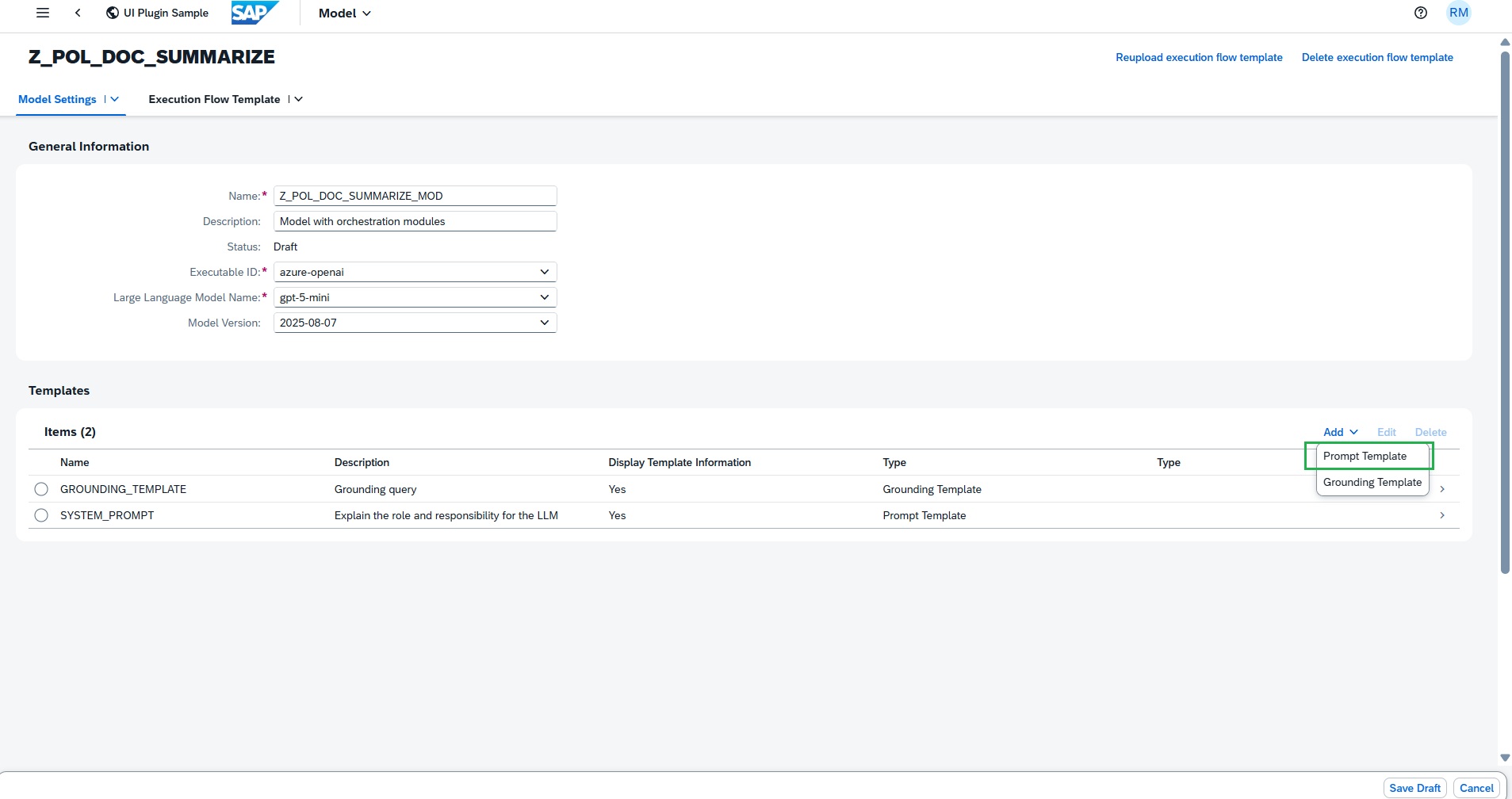Click the 'Grounding query' description cell
Image resolution: width=1512 pixels, height=799 pixels.
pos(375,489)
